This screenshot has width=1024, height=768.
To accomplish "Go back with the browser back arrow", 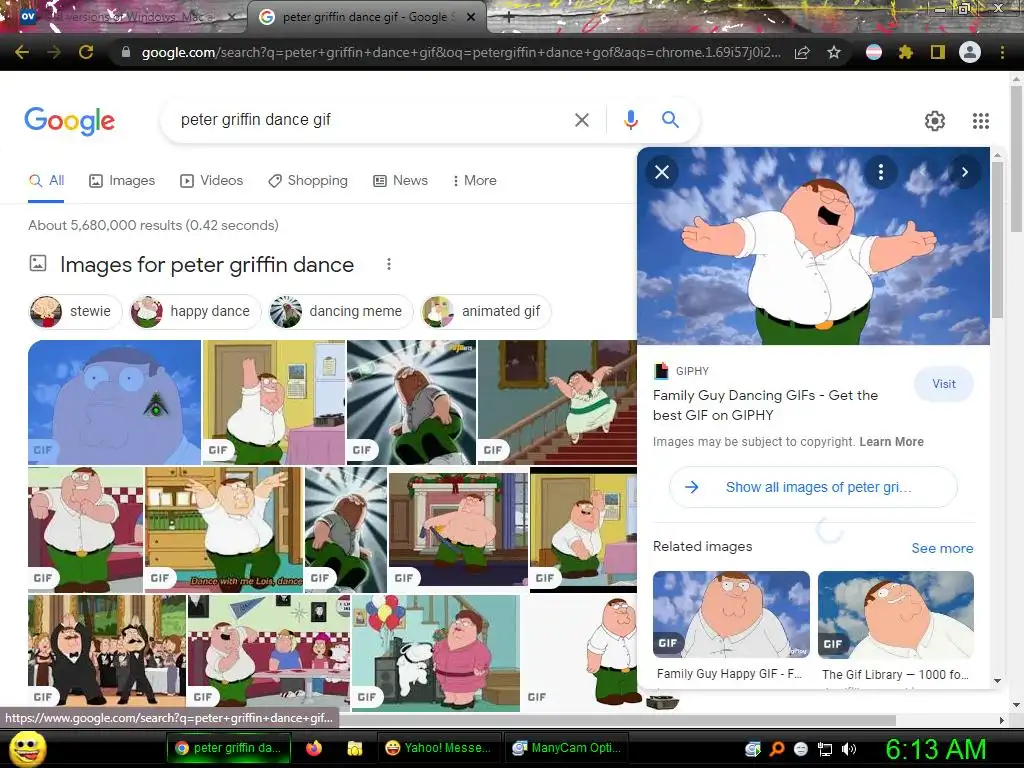I will click(22, 52).
